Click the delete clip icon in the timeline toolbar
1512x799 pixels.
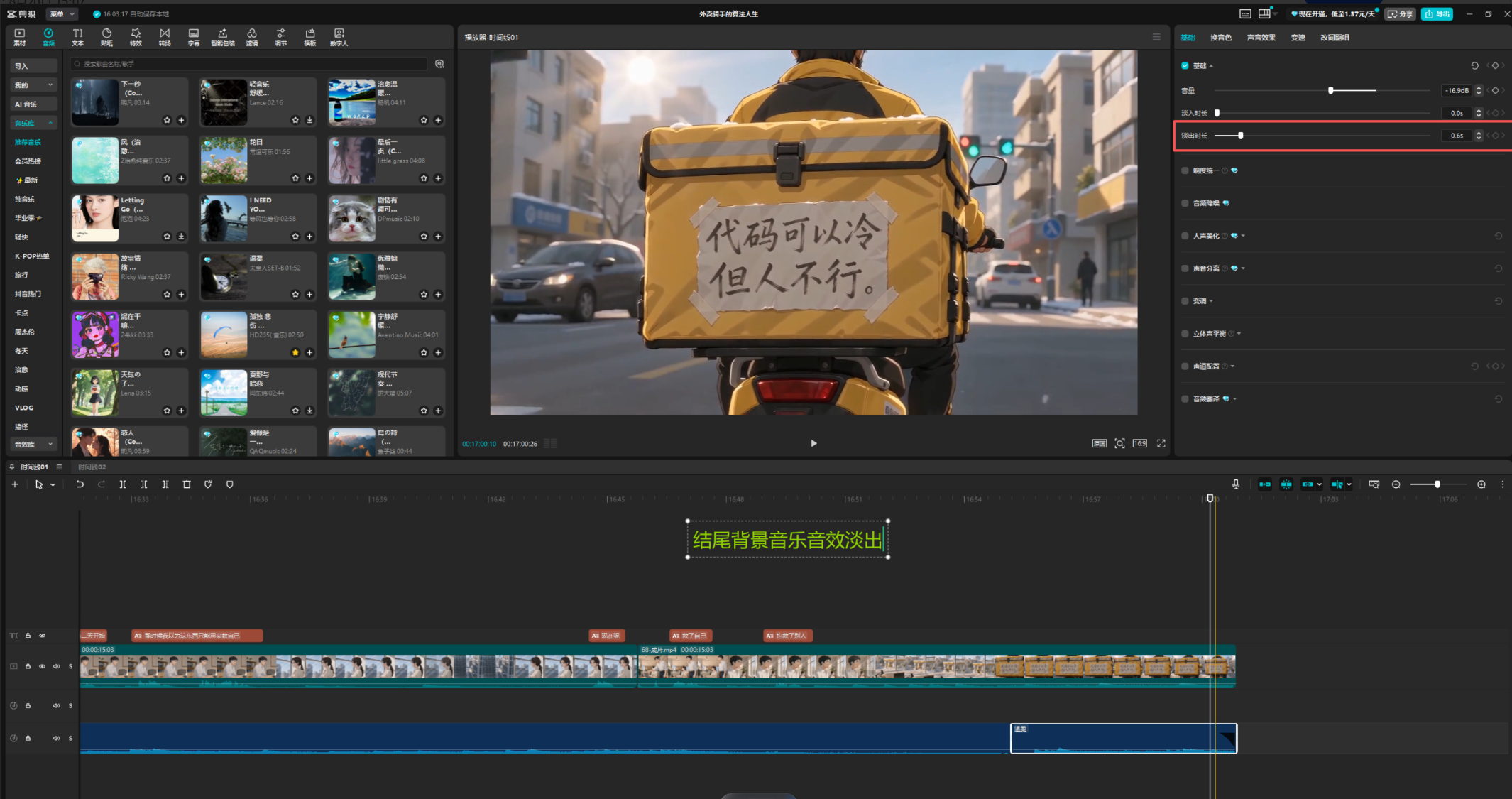(187, 484)
